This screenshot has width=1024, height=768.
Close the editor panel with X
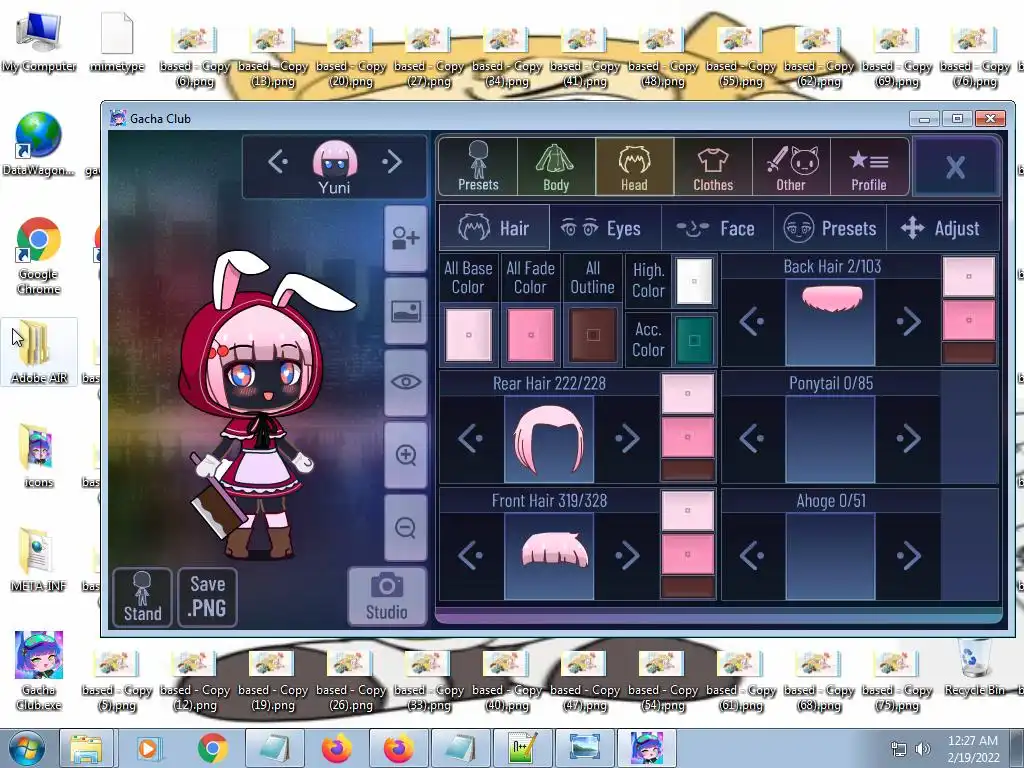tap(955, 167)
